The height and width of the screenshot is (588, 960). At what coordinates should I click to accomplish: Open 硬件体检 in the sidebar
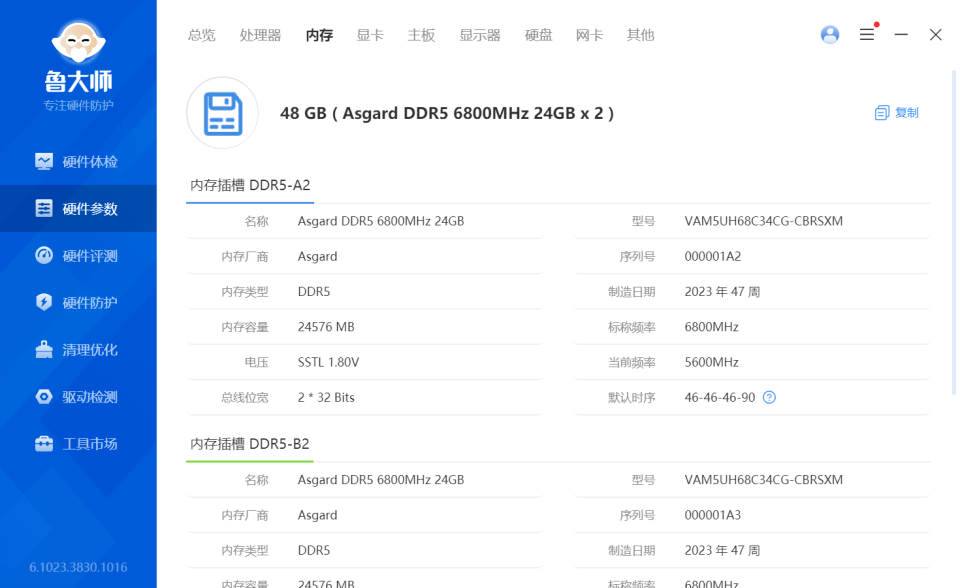78,162
